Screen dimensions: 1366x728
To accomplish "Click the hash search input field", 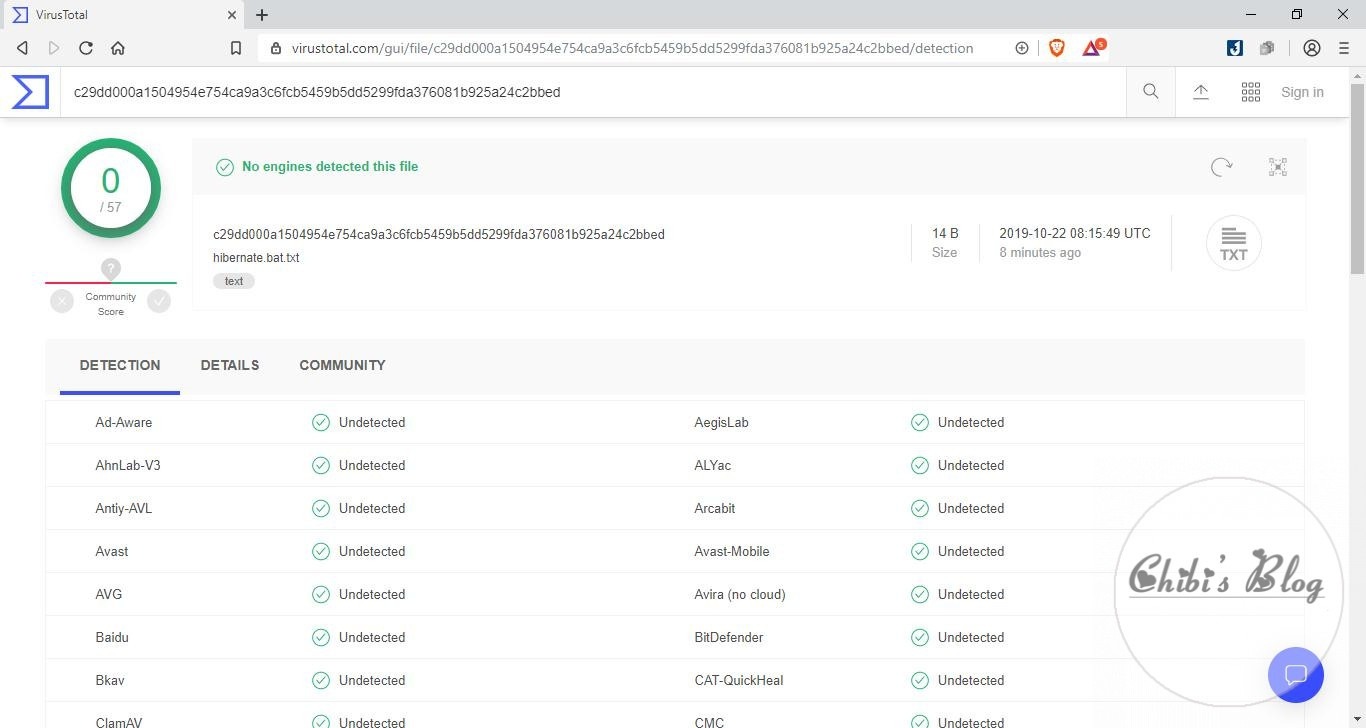I will point(593,92).
